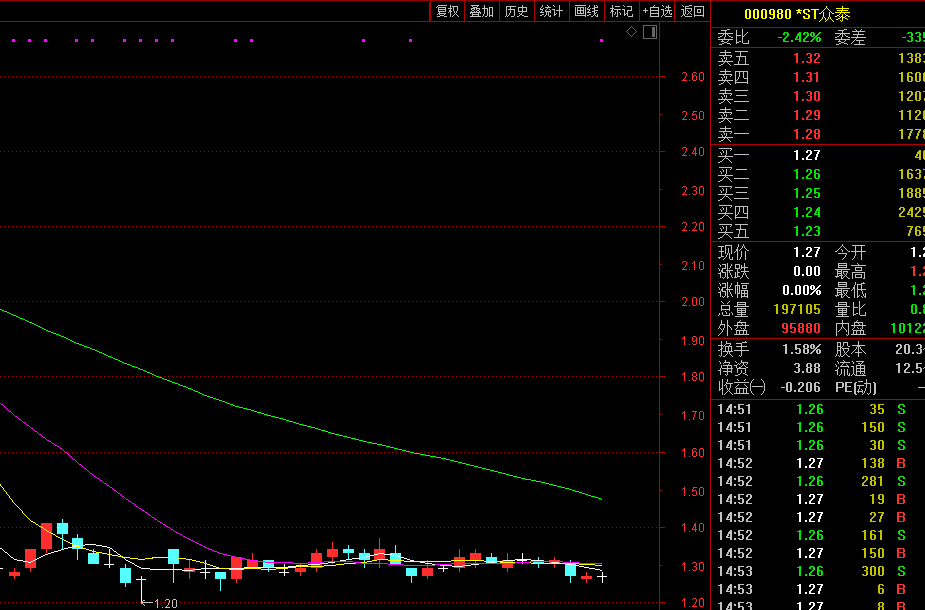This screenshot has width=925, height=610.
Task: Open the 复权 adjustment options
Action: tap(447, 11)
